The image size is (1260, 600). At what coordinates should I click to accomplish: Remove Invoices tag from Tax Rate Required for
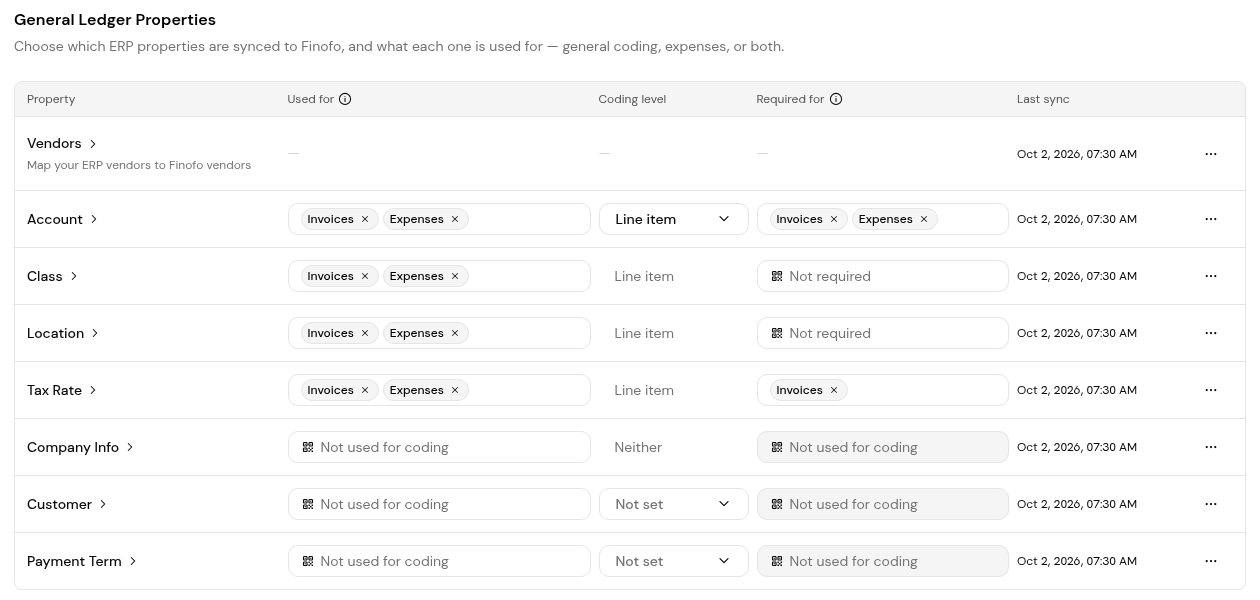click(x=834, y=390)
